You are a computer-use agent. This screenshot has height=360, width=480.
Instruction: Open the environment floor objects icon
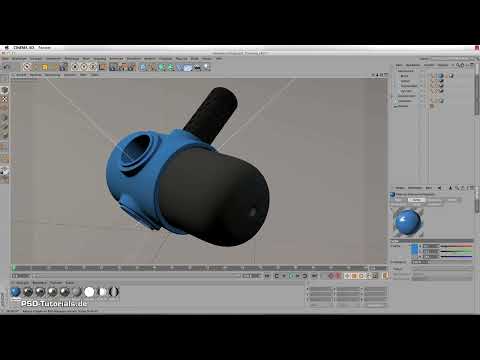(x=188, y=67)
